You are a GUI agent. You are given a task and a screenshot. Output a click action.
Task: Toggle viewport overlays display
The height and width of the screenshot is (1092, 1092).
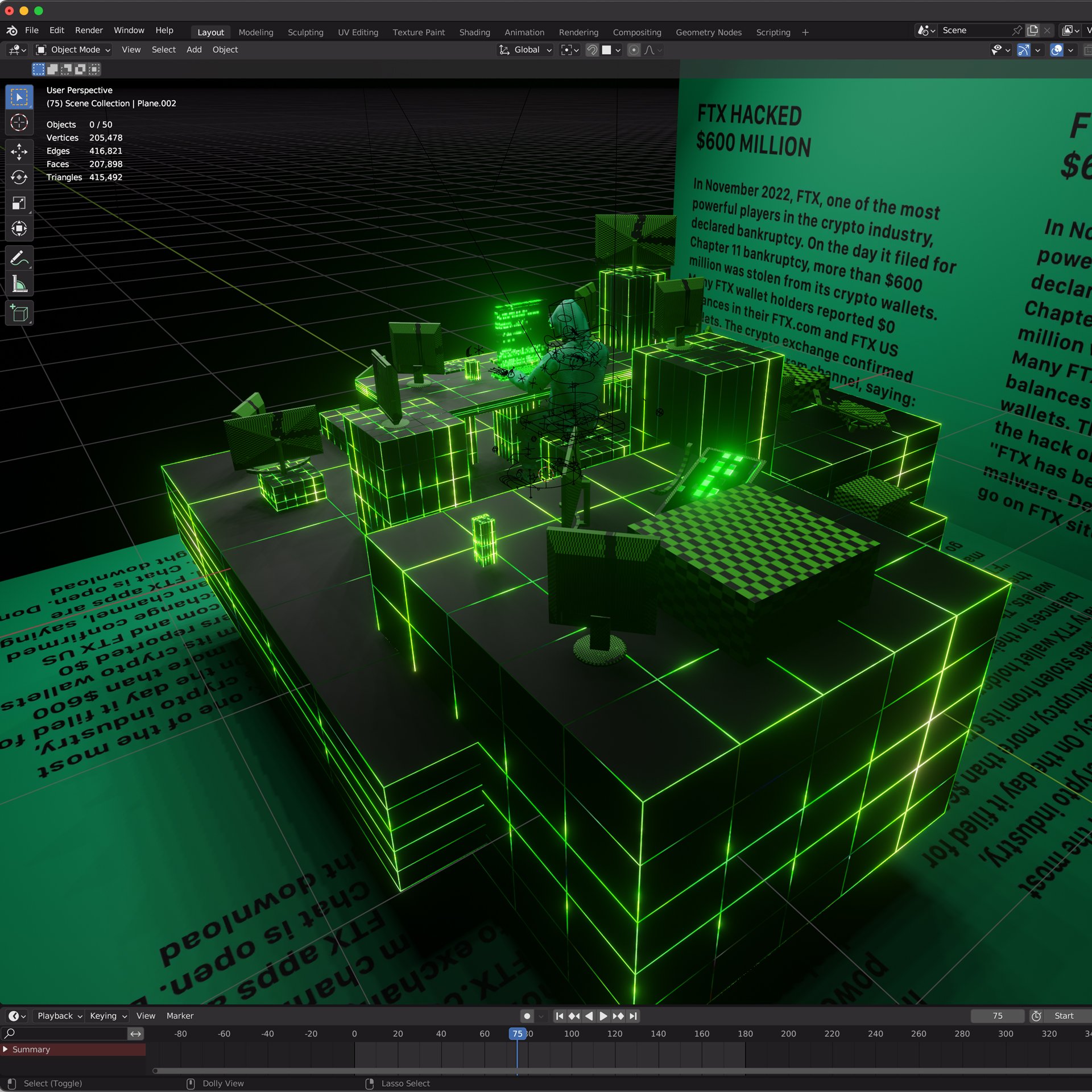(x=1057, y=50)
